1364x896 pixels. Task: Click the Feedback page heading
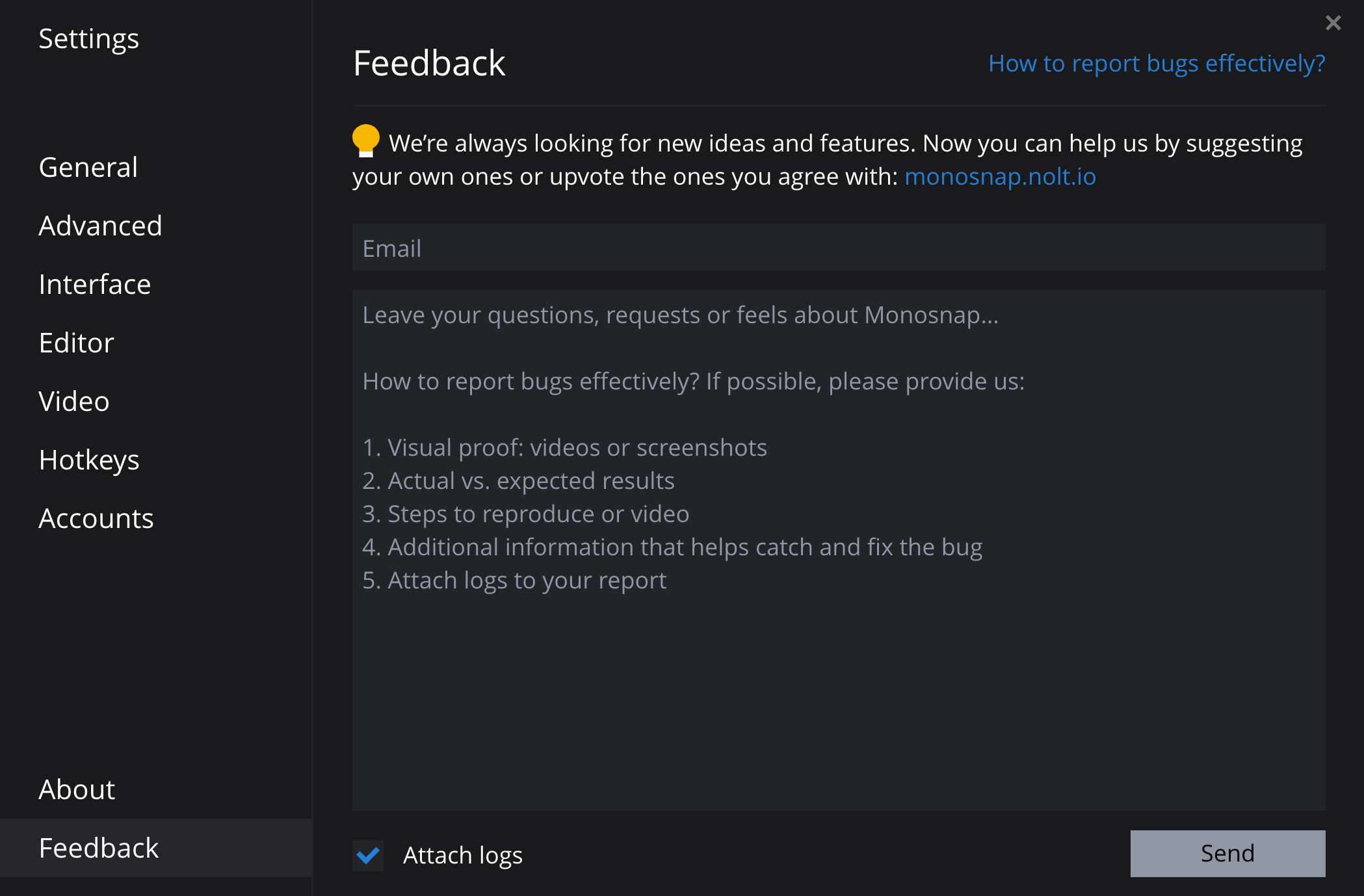tap(429, 63)
